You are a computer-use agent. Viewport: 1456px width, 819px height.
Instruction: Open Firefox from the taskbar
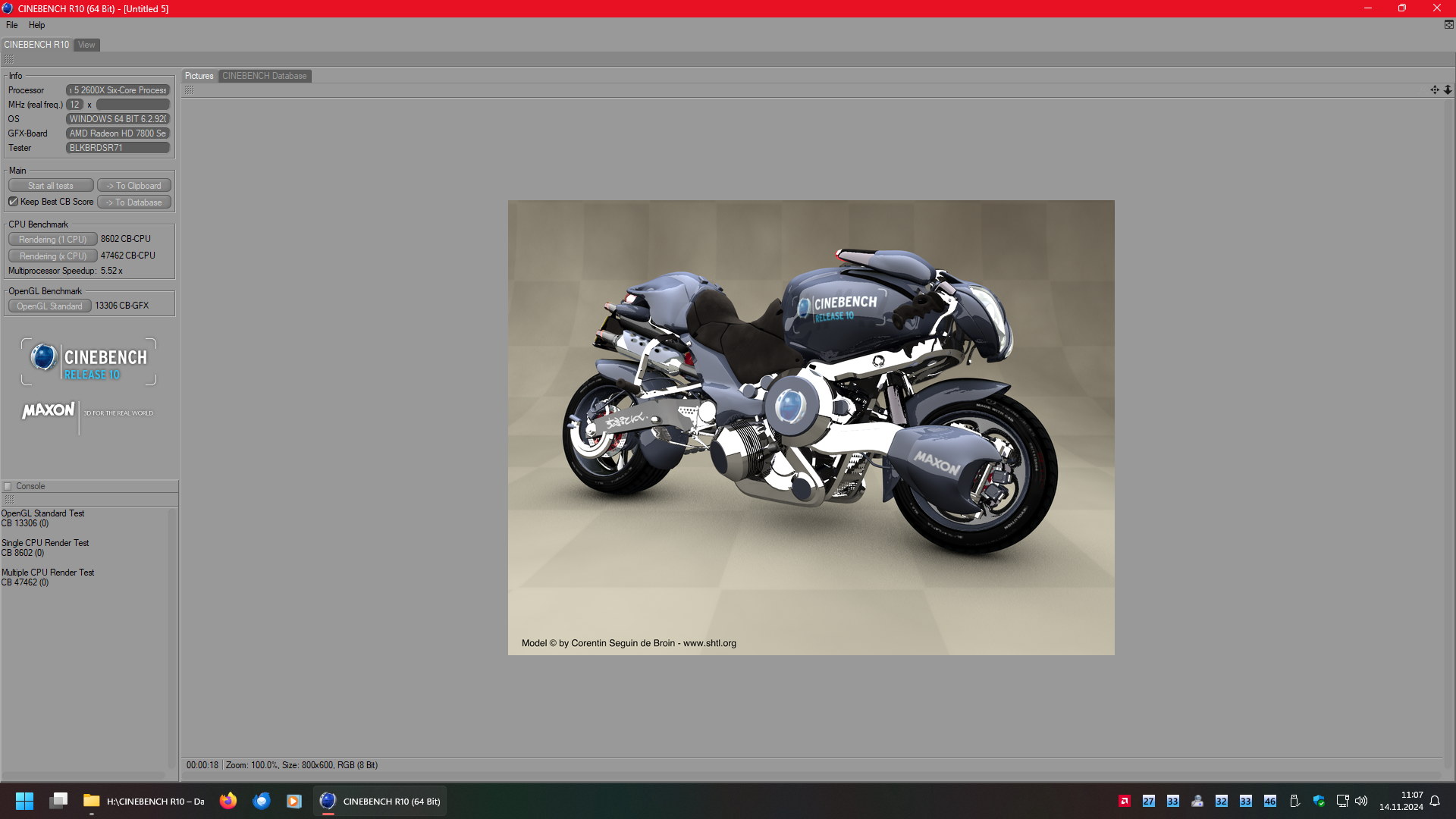(x=227, y=801)
